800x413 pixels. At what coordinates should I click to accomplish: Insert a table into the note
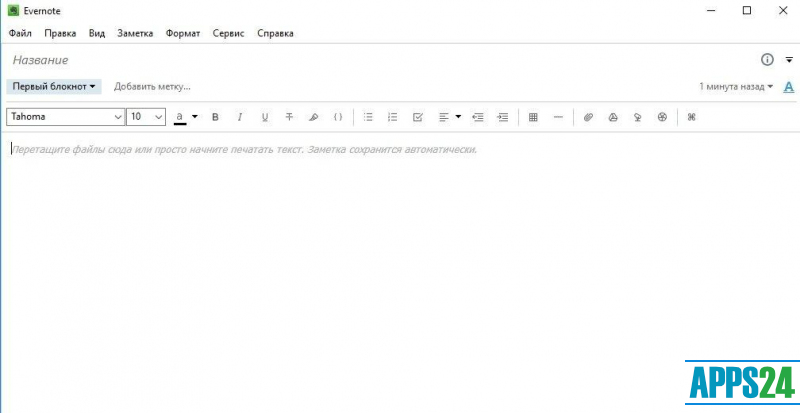(x=533, y=117)
